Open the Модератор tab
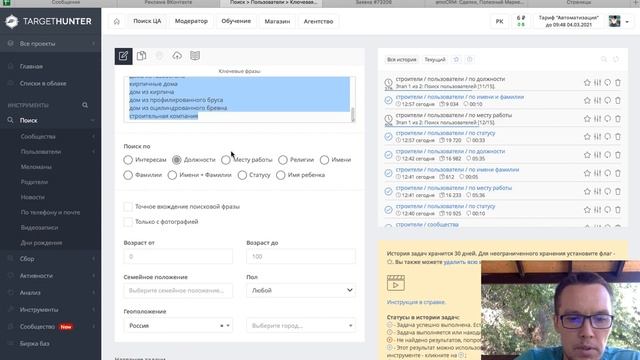This screenshot has height=360, width=640. pos(191,21)
